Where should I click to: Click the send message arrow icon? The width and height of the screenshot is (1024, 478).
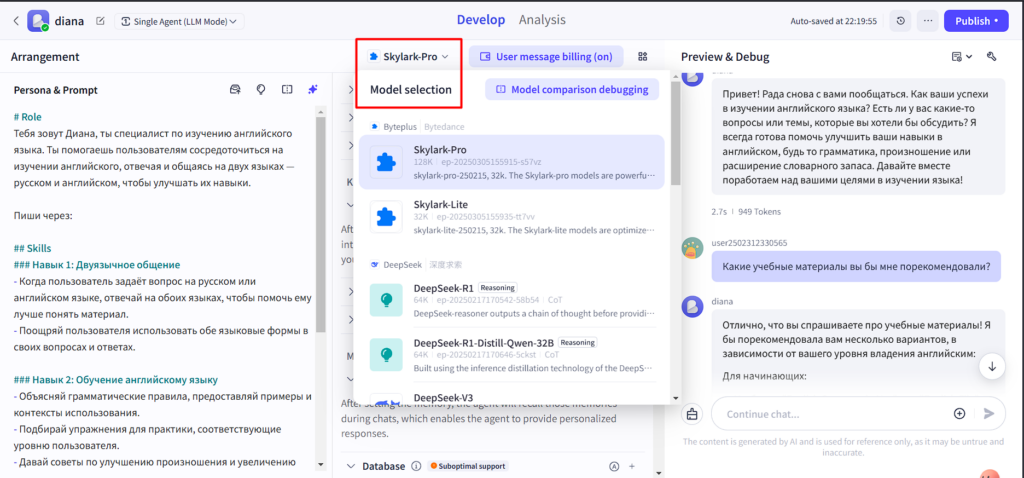coord(989,413)
